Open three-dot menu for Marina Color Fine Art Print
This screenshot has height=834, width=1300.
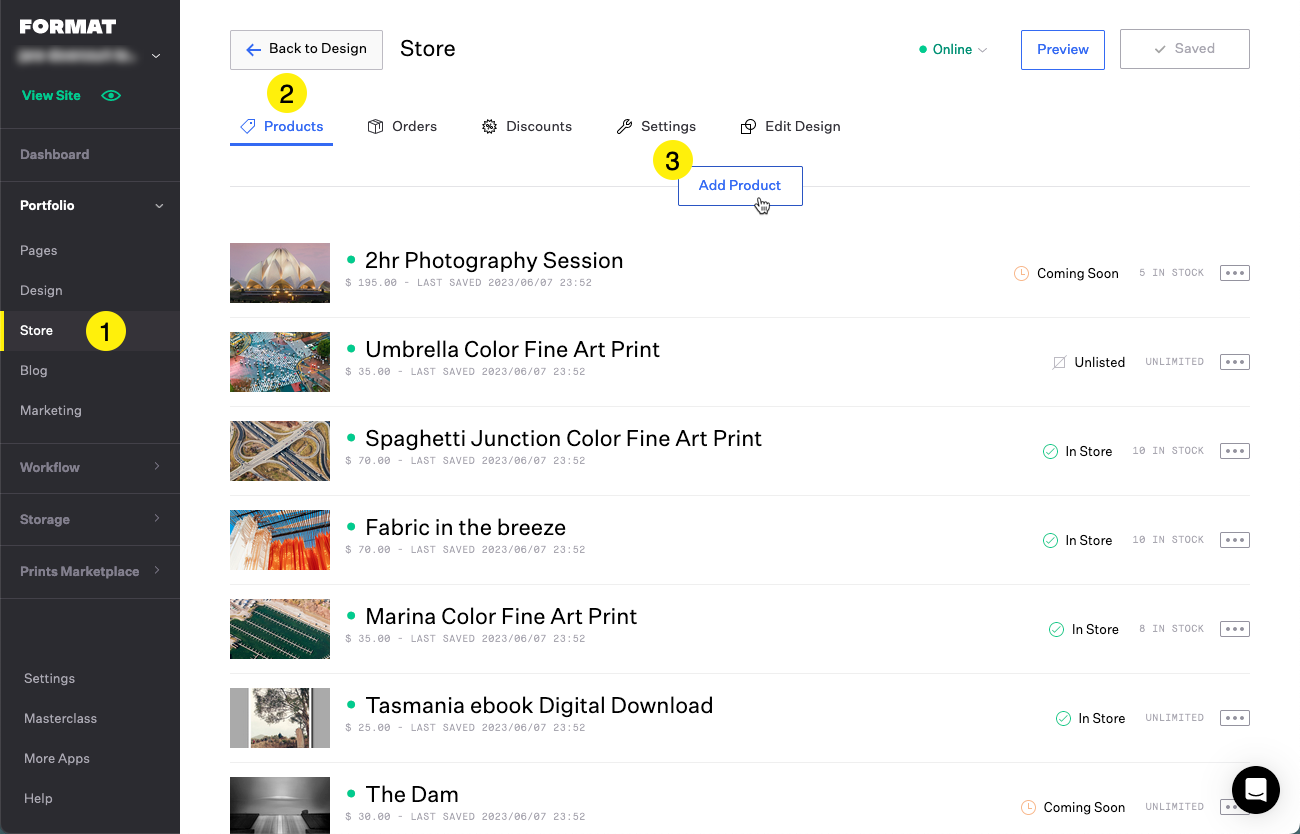1234,629
